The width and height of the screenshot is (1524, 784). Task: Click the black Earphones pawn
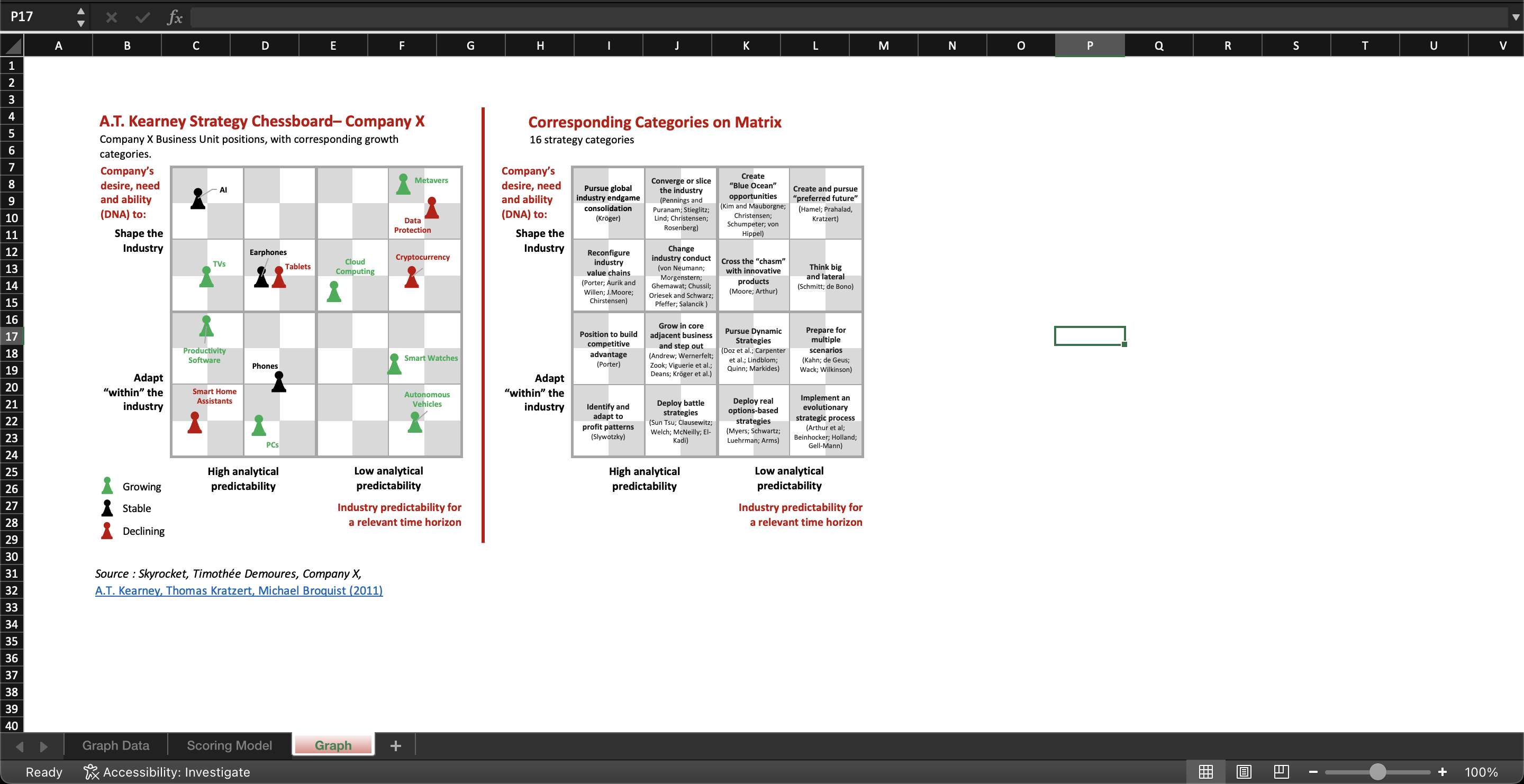pyautogui.click(x=261, y=276)
